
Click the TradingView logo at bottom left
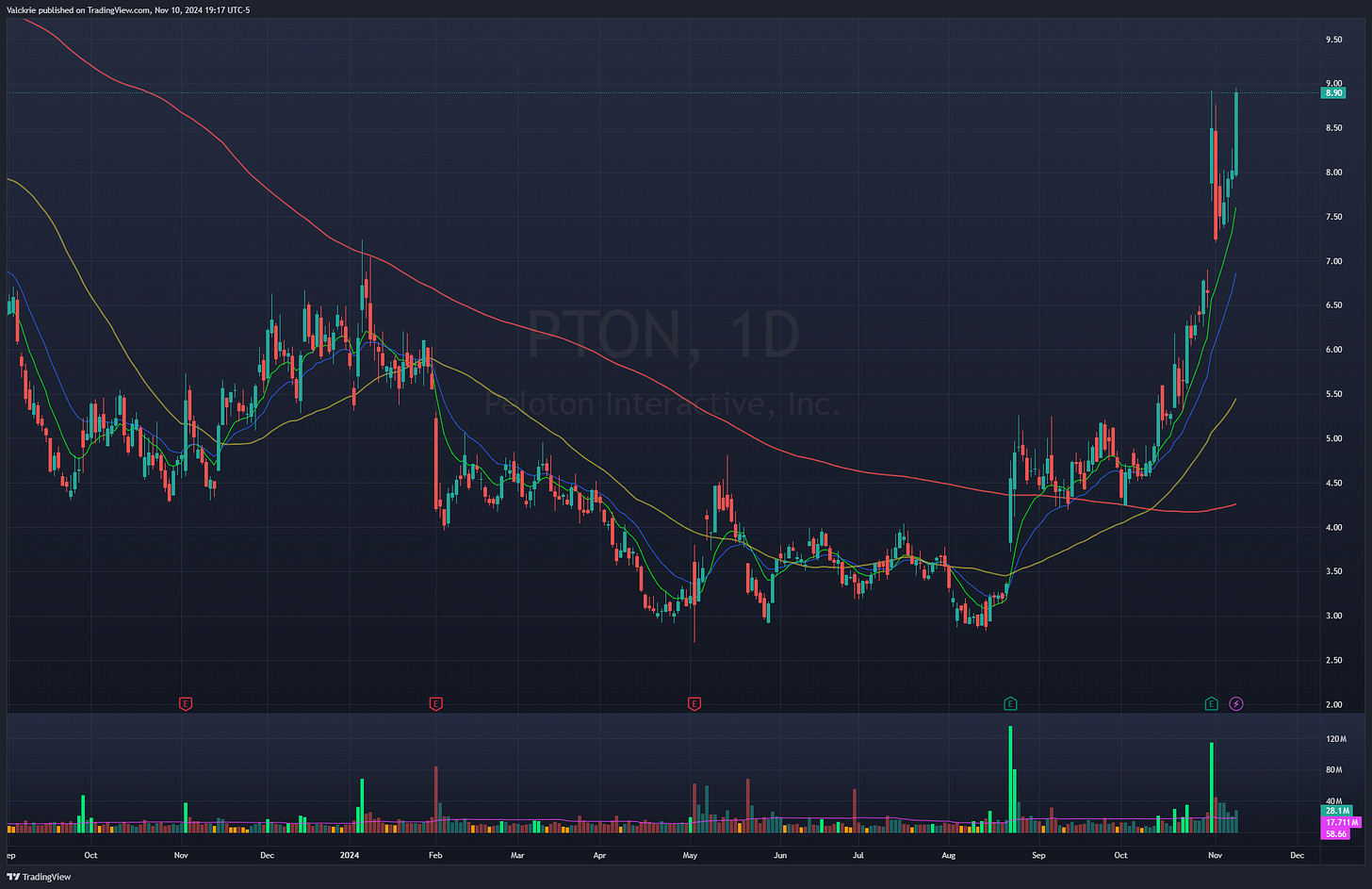39,877
